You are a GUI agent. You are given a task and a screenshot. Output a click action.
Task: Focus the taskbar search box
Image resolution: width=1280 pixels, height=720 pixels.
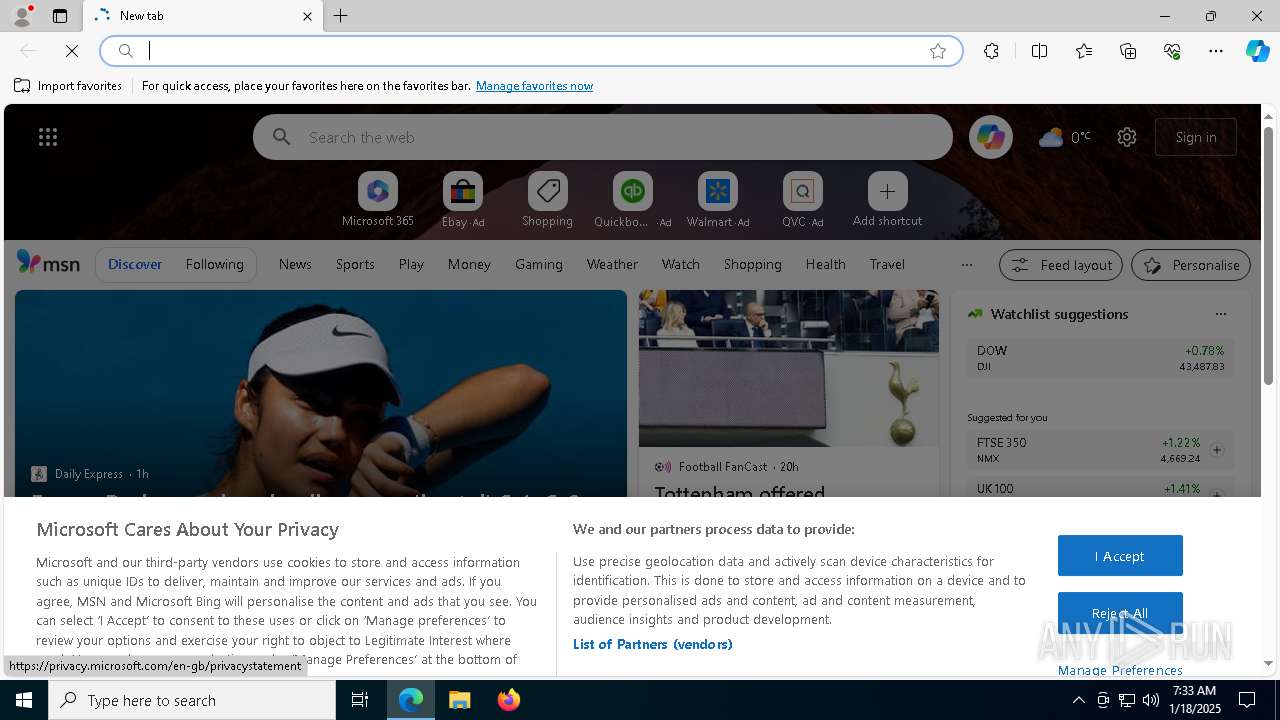(192, 700)
